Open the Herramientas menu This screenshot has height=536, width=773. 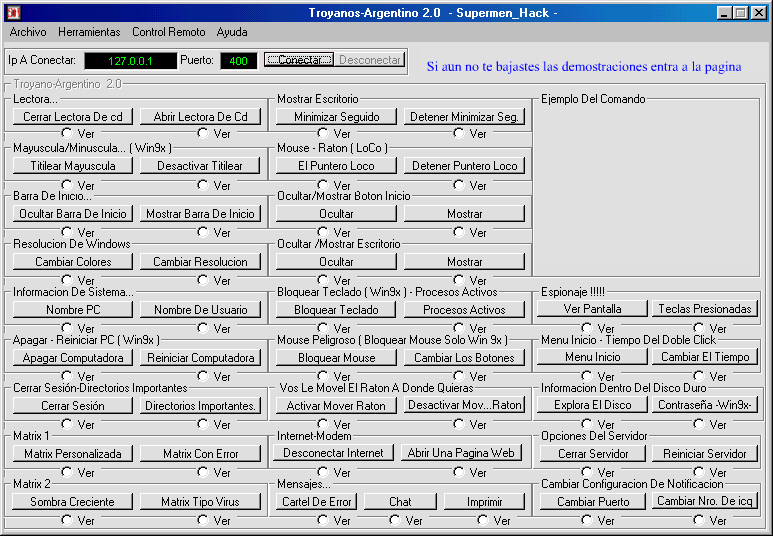click(89, 32)
